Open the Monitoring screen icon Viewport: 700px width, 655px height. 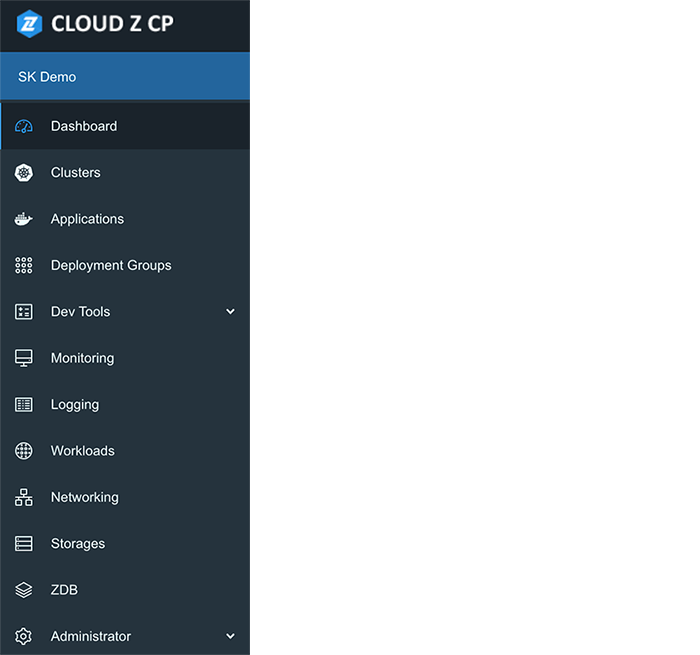pyautogui.click(x=24, y=358)
